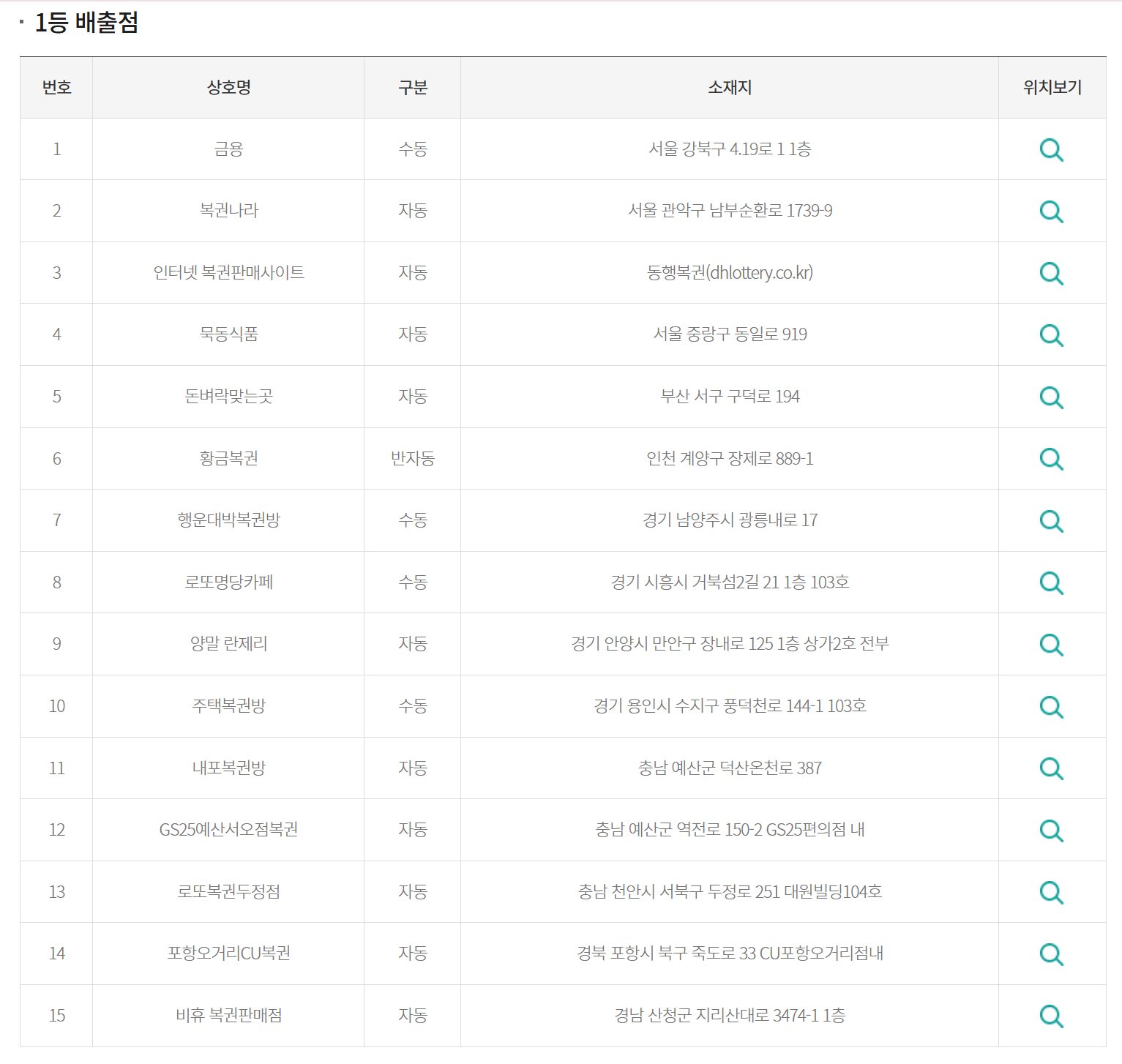This screenshot has width=1122, height=1064.
Task: Open location view for 복권나라
Action: (1052, 211)
